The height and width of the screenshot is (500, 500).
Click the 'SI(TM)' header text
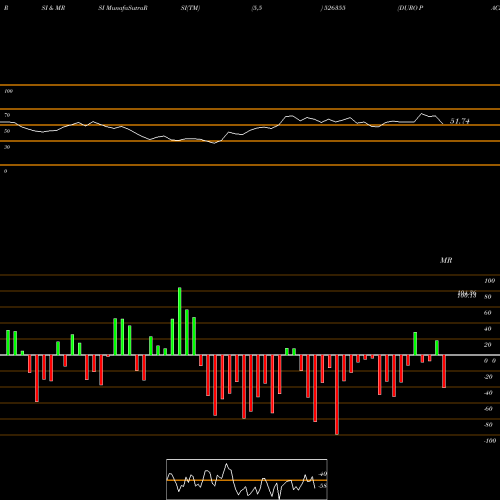coord(190,8)
